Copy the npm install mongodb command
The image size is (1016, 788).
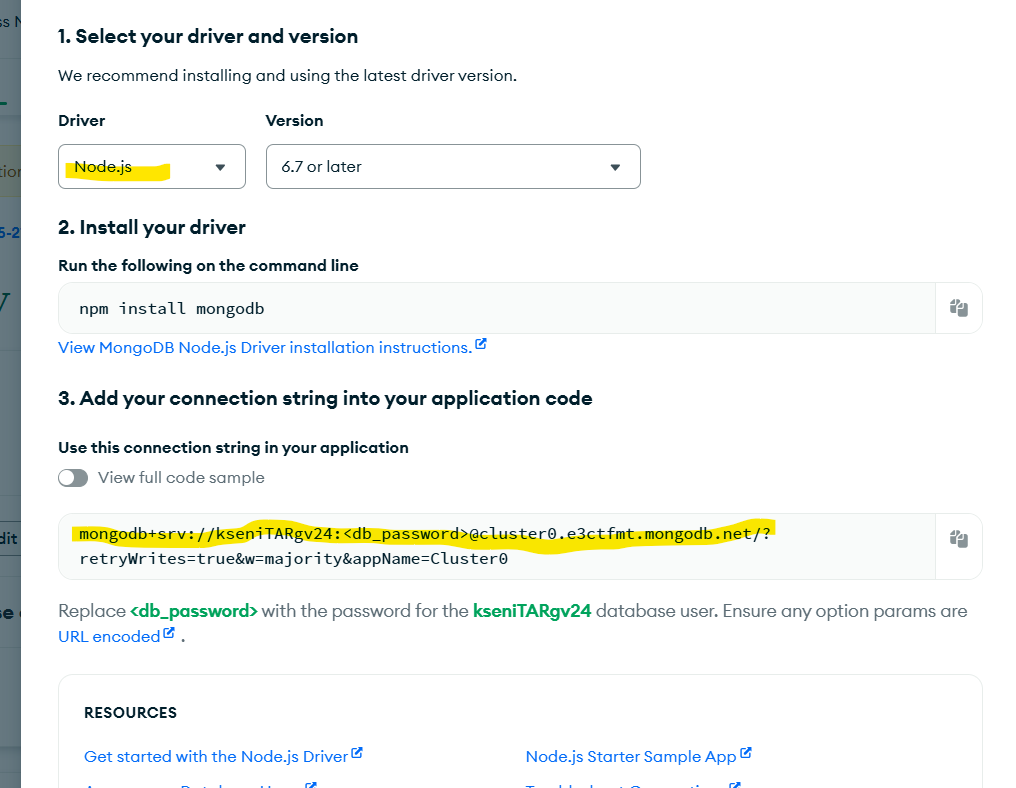958,308
